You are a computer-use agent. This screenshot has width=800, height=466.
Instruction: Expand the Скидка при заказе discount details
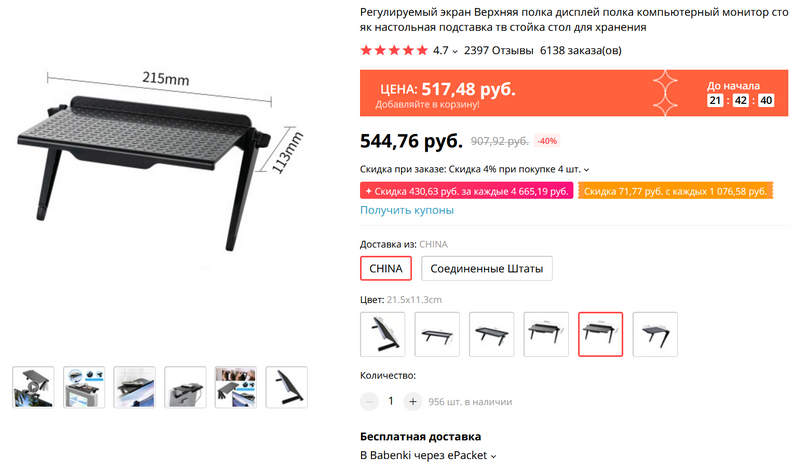click(x=586, y=169)
